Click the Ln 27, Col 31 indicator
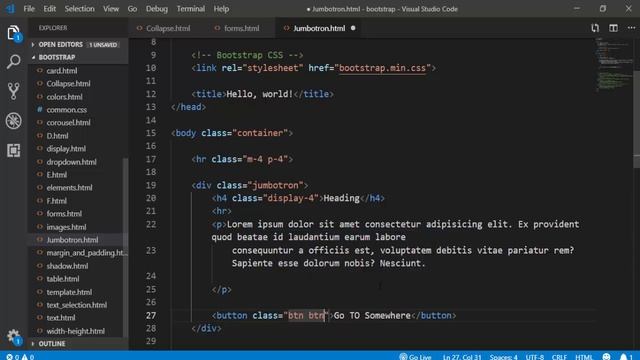This screenshot has height=360, width=640. (x=462, y=357)
